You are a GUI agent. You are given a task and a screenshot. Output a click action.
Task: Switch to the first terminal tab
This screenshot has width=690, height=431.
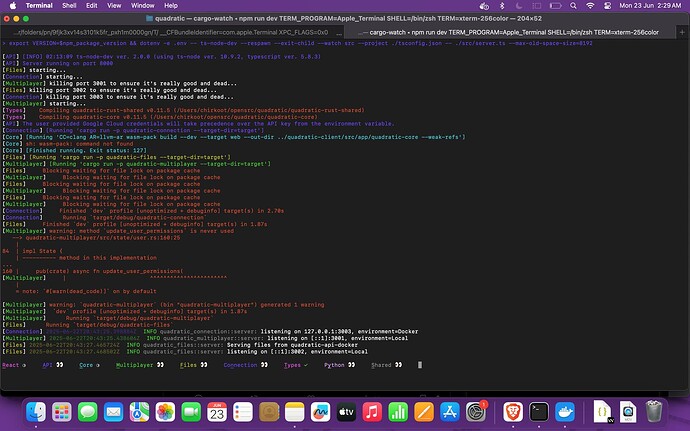(172, 32)
